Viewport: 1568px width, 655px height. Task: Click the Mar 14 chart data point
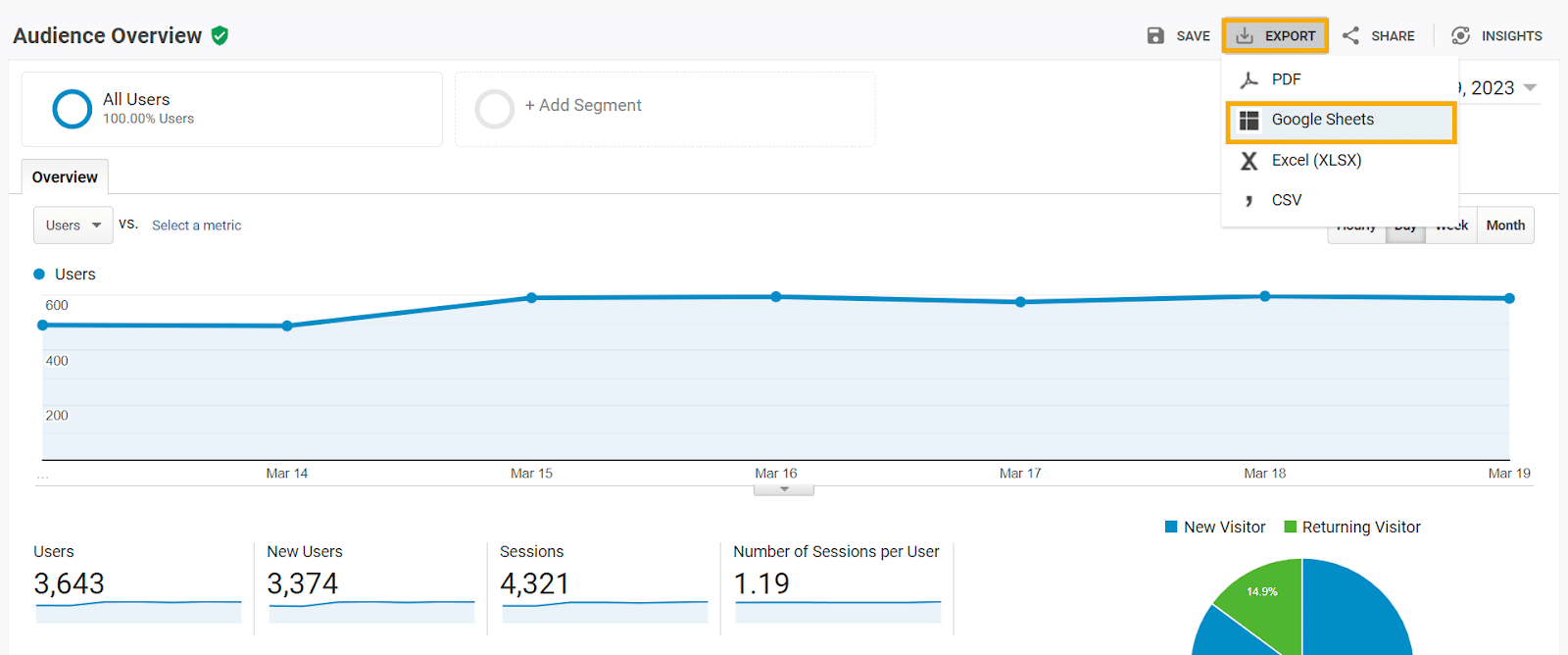click(287, 326)
